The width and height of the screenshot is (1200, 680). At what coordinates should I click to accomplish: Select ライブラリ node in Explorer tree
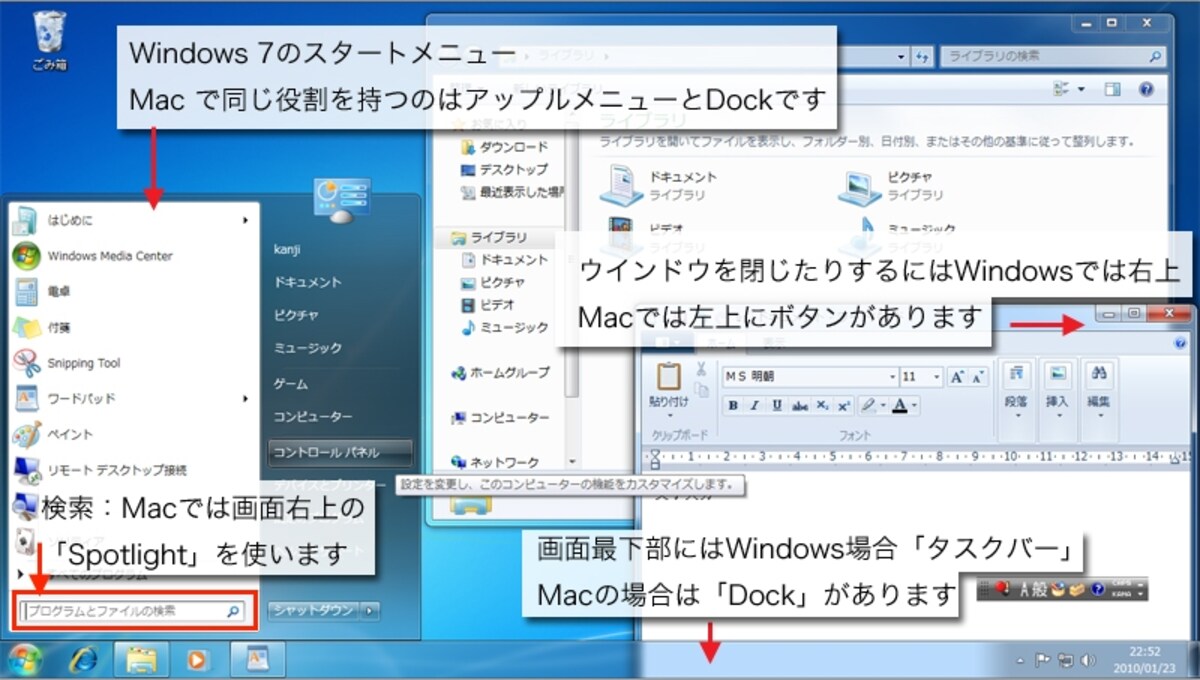tap(489, 238)
